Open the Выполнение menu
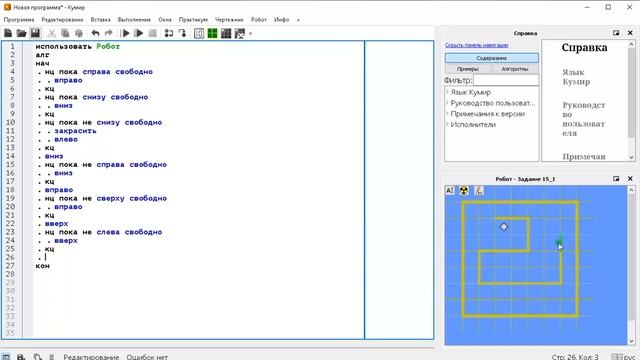This screenshot has width=640, height=360. pyautogui.click(x=134, y=20)
